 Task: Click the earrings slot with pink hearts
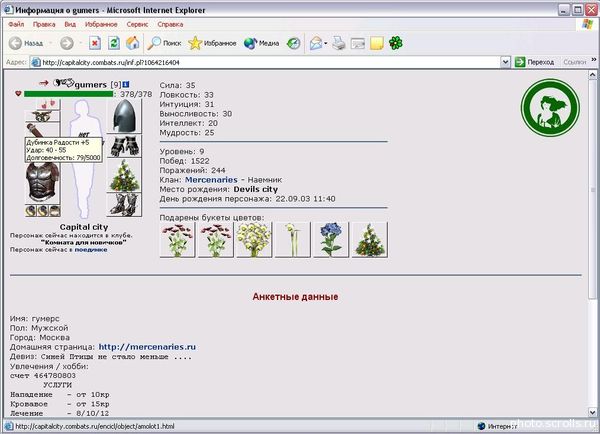click(x=49, y=104)
